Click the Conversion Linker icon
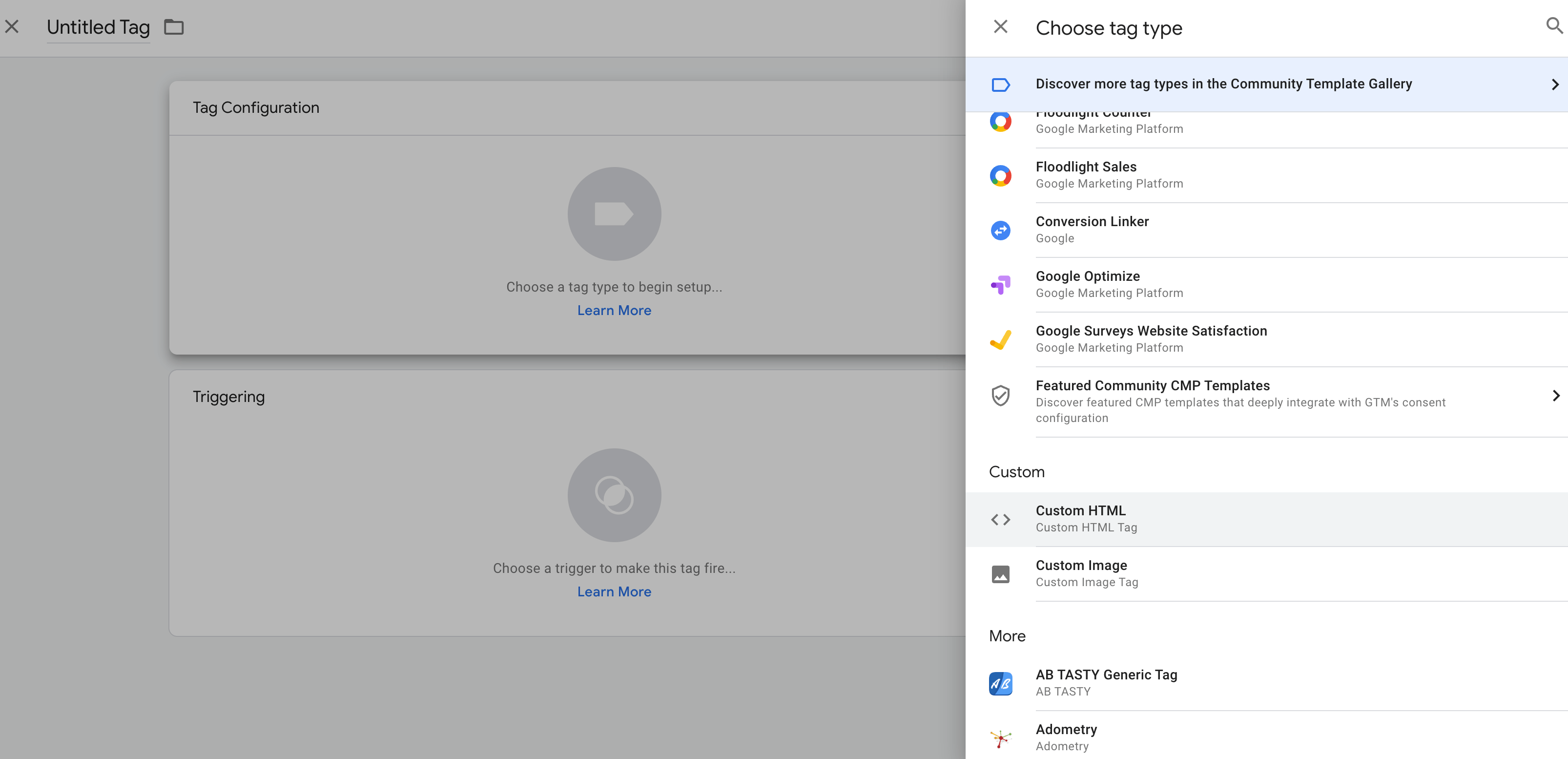Screen dimensions: 1568x759 (1000, 231)
